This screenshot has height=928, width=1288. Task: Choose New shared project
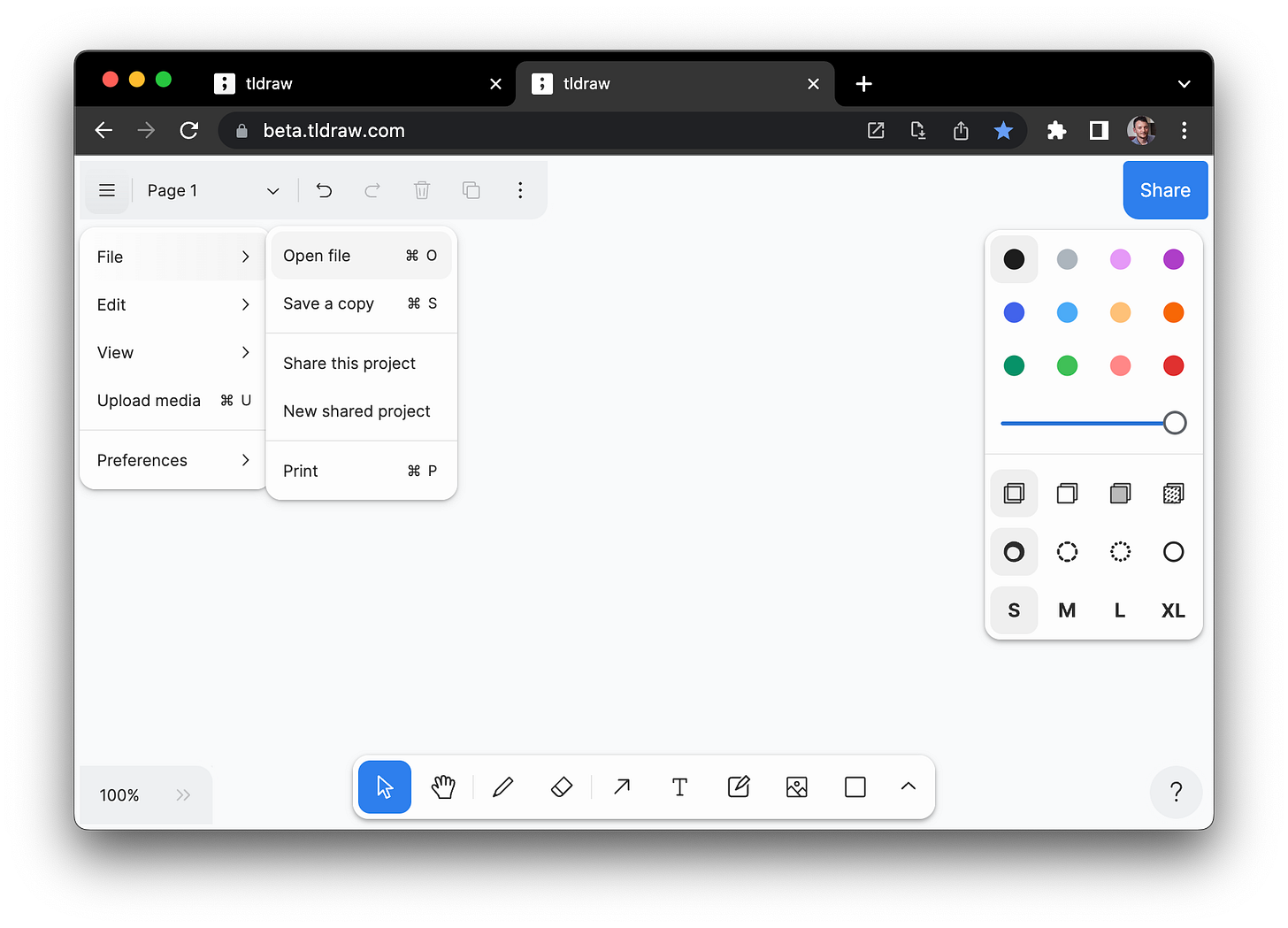361,411
